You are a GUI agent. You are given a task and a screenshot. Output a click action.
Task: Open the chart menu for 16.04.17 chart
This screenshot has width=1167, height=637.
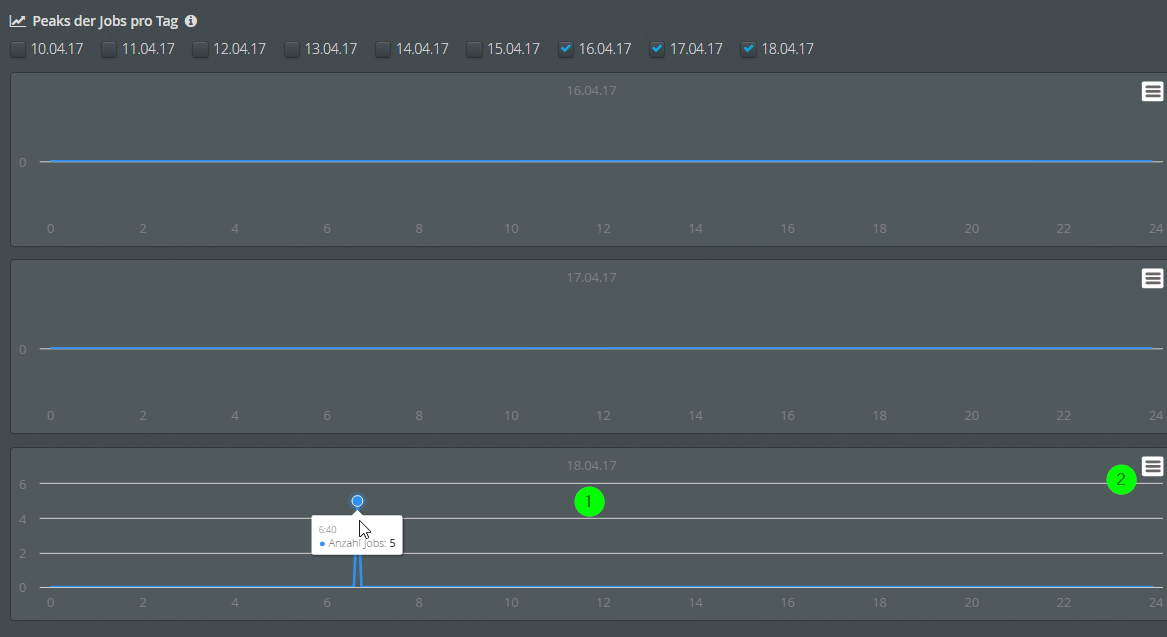point(1152,92)
